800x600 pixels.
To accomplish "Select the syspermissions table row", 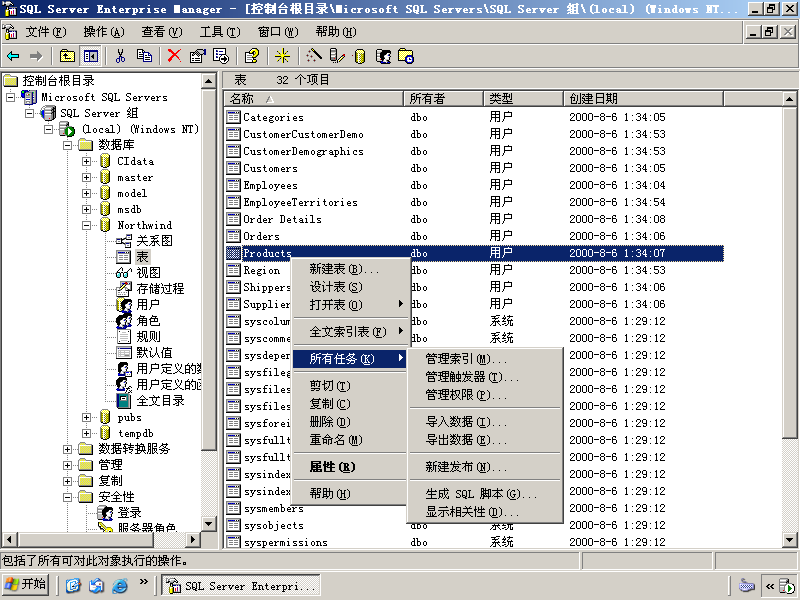I will point(474,542).
